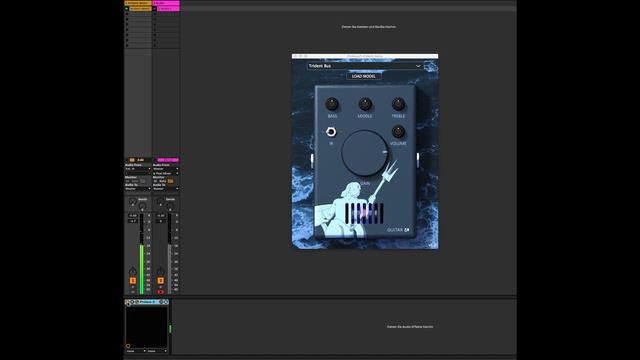Toggle the IR switch on the pedal
Viewport: 640px width, 360px height.
[x=331, y=132]
